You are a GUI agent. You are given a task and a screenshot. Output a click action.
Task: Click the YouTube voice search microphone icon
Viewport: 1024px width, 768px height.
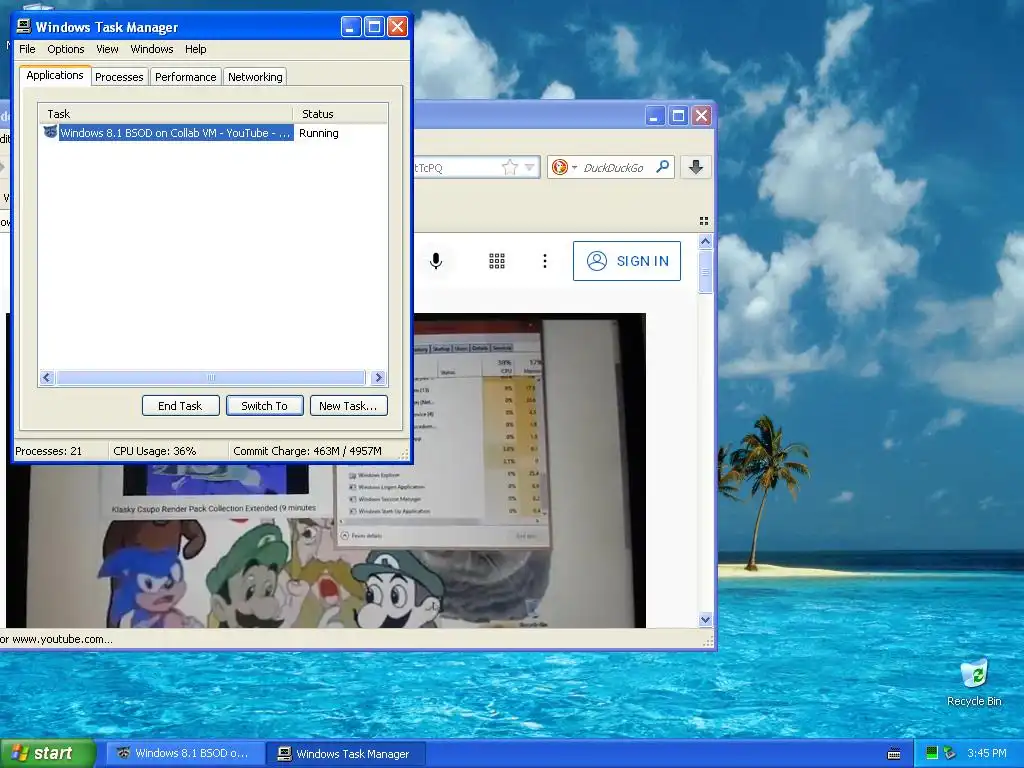[x=436, y=261]
